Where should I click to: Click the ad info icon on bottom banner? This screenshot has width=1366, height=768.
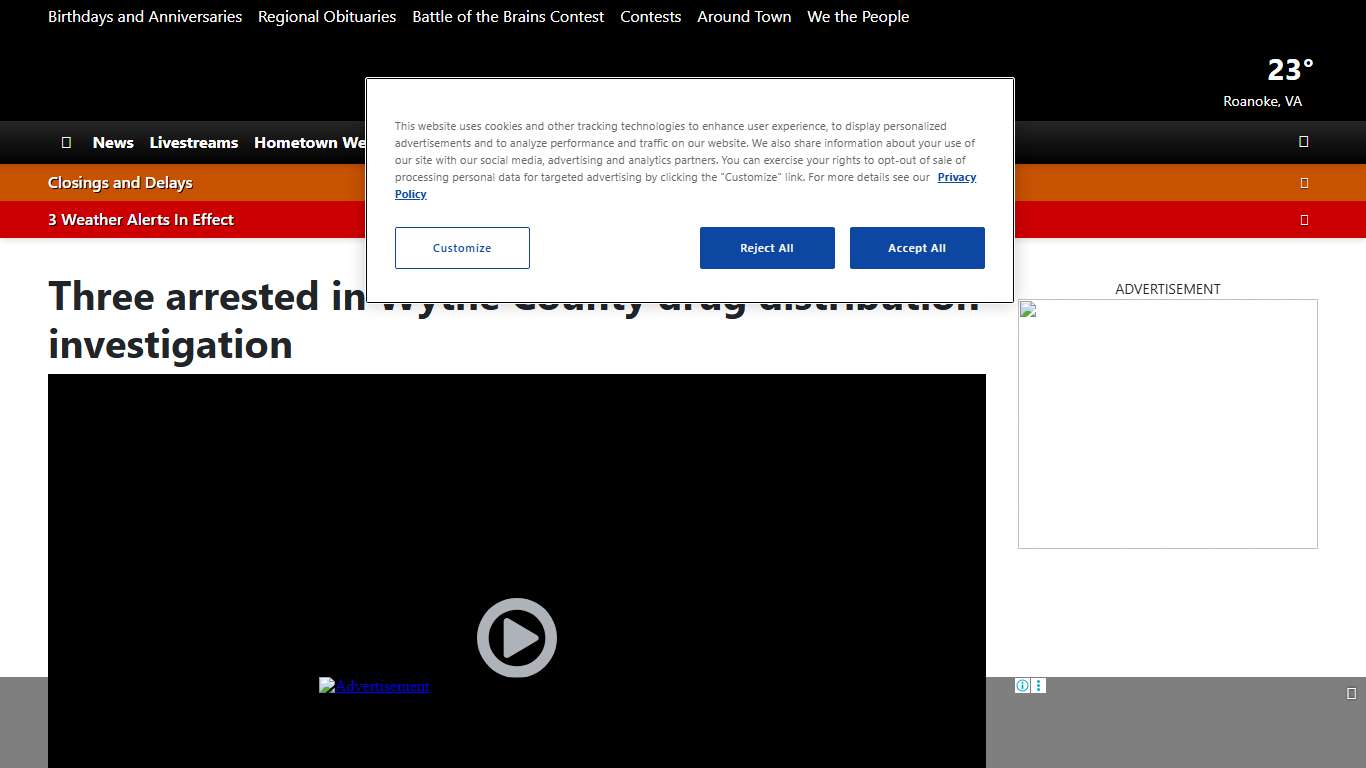point(1022,686)
